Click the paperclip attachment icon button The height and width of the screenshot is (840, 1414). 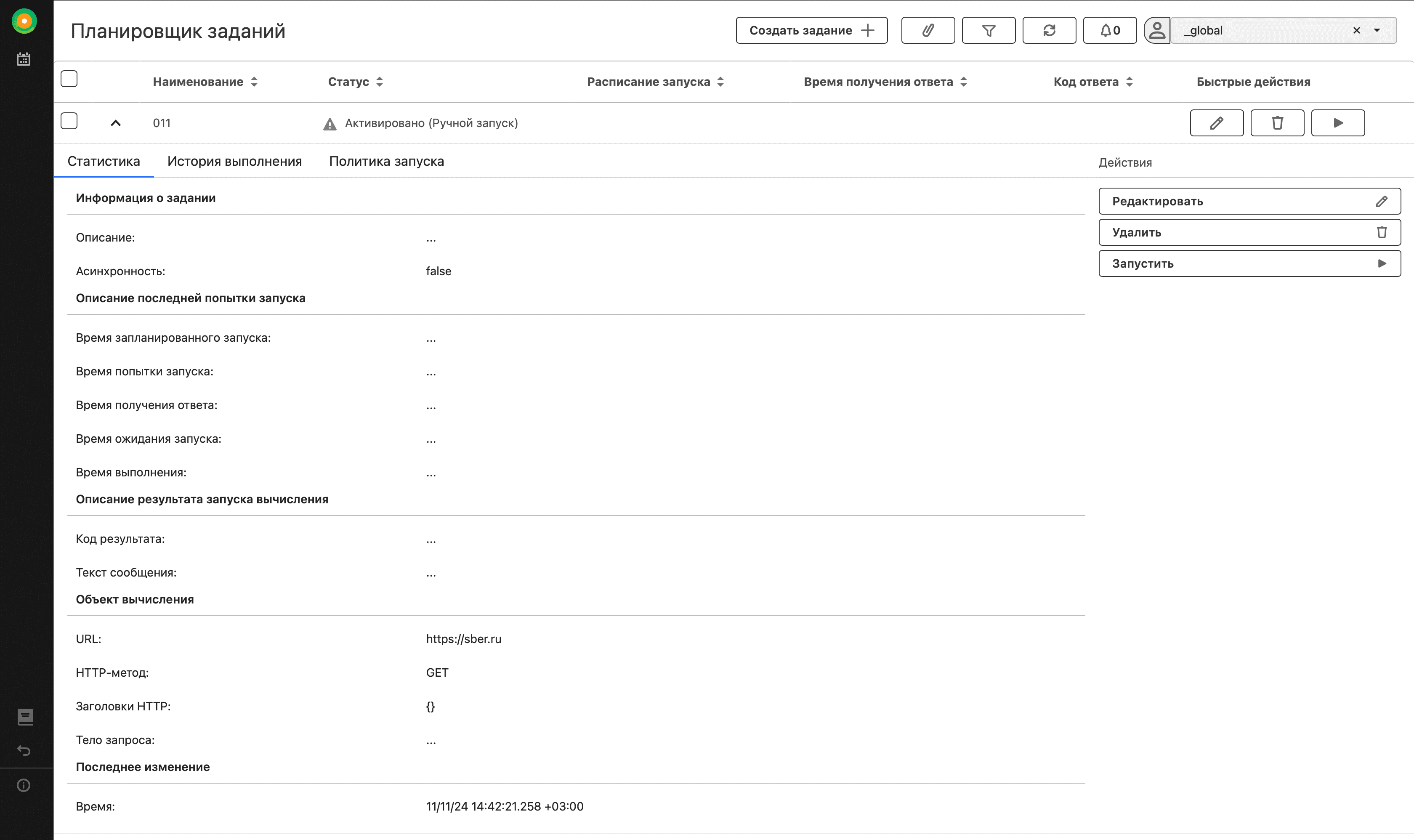pyautogui.click(x=927, y=31)
